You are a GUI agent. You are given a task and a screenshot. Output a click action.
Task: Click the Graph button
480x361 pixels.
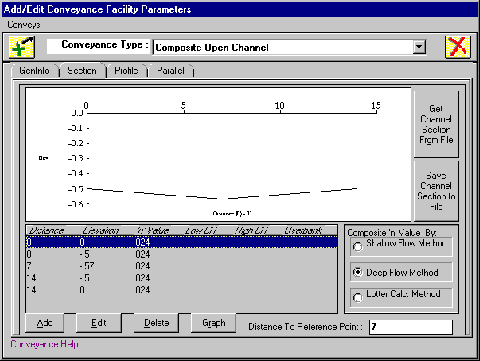[x=214, y=323]
